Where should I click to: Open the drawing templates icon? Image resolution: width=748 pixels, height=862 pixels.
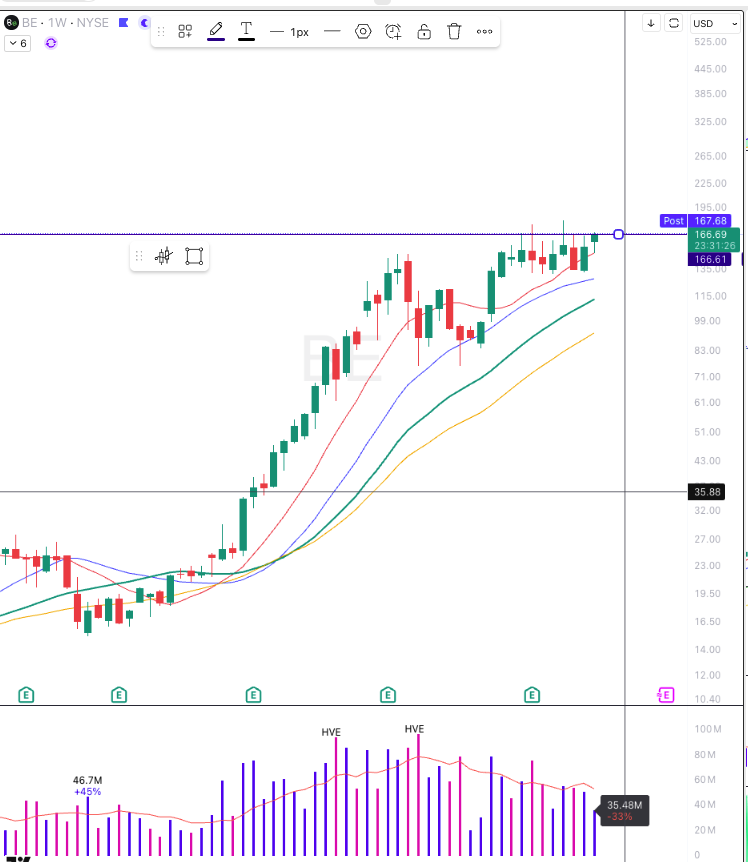[x=185, y=31]
